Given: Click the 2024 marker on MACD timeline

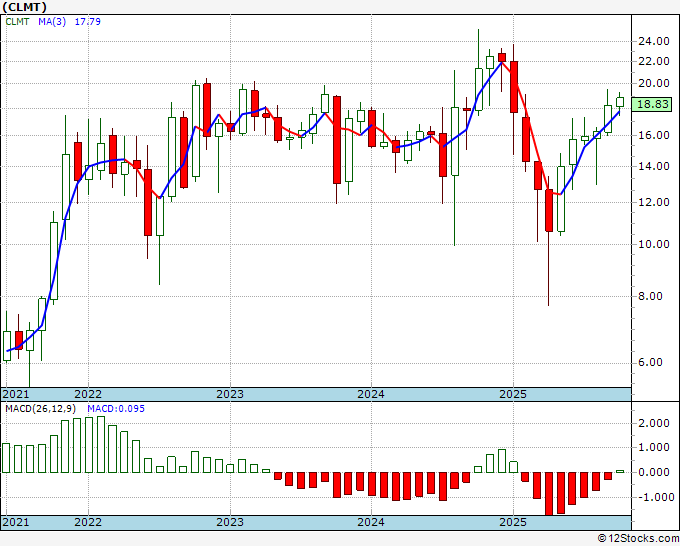Looking at the screenshot, I should (371, 522).
